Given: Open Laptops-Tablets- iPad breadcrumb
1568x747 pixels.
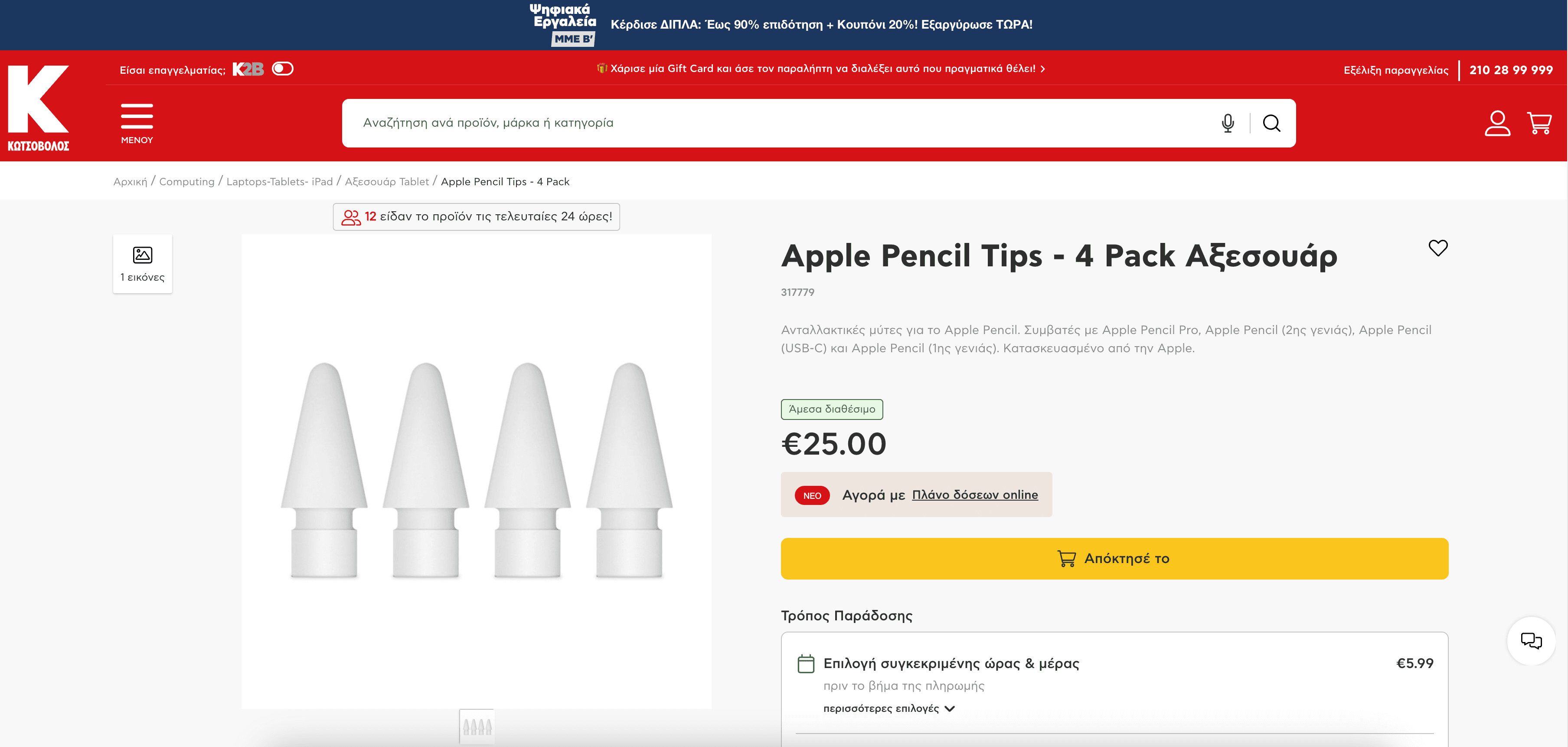Looking at the screenshot, I should click(279, 181).
